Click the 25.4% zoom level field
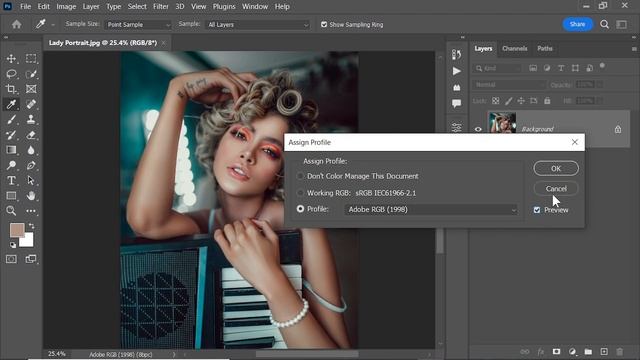 pos(57,354)
